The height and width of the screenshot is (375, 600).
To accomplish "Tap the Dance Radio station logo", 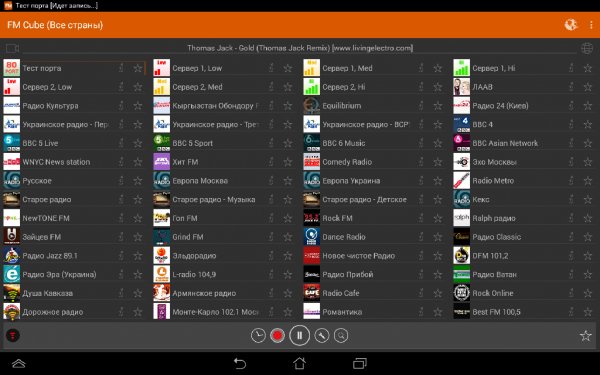I will (x=311, y=236).
